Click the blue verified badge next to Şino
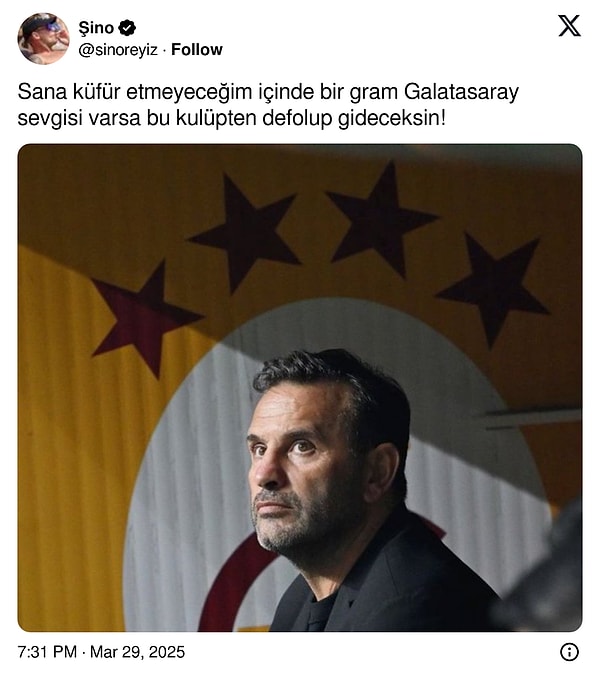Image resolution: width=600 pixels, height=682 pixels. 127,28
